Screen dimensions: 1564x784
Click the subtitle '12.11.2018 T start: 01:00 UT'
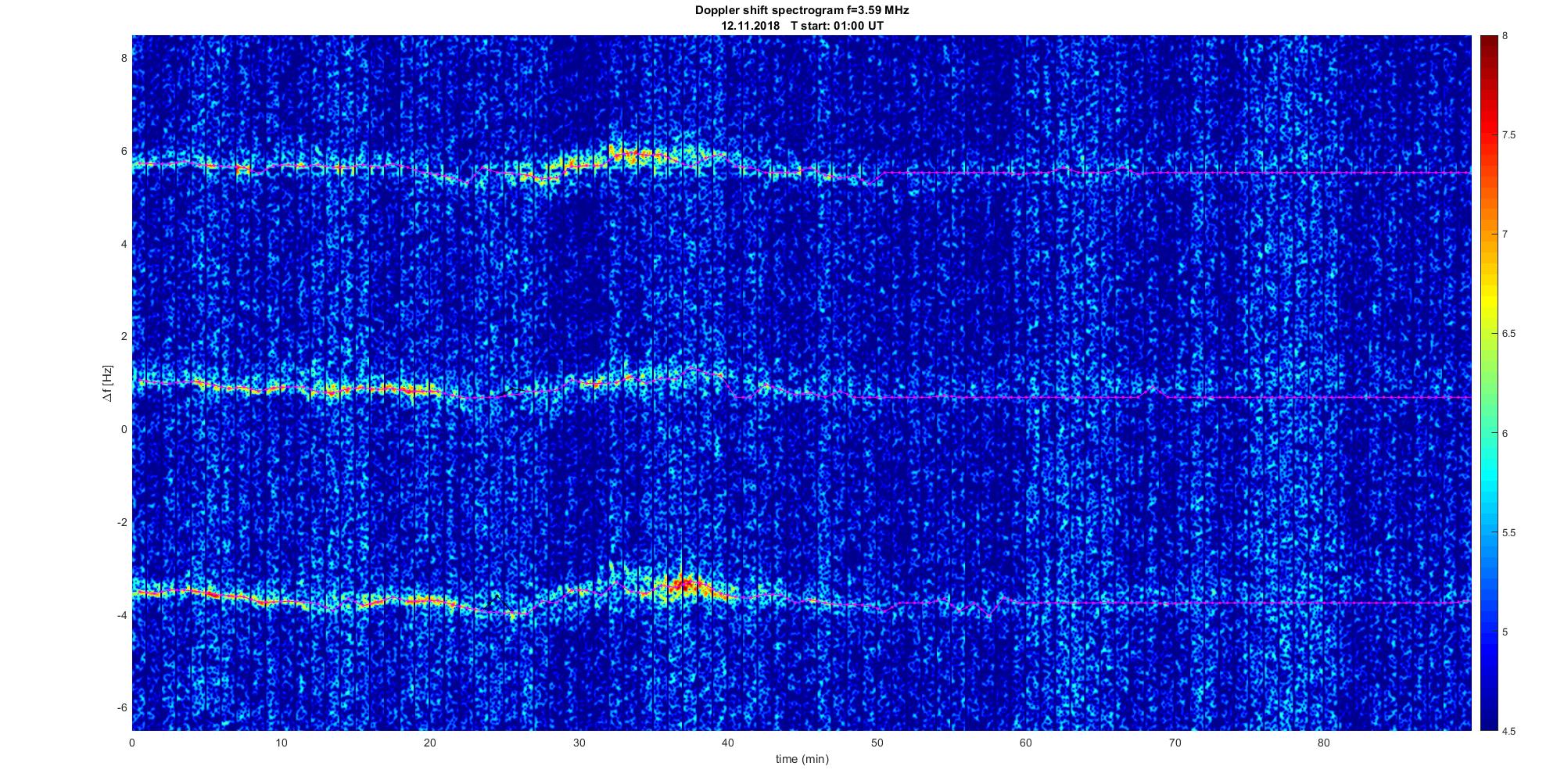point(802,26)
